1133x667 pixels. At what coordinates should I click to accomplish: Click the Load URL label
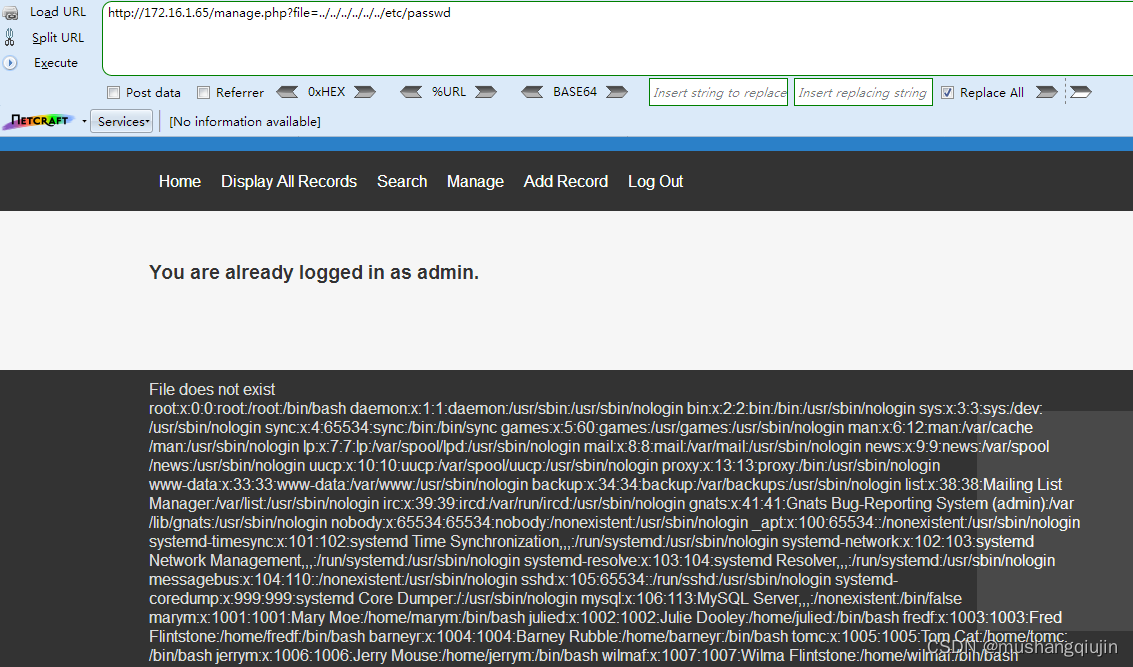point(58,12)
